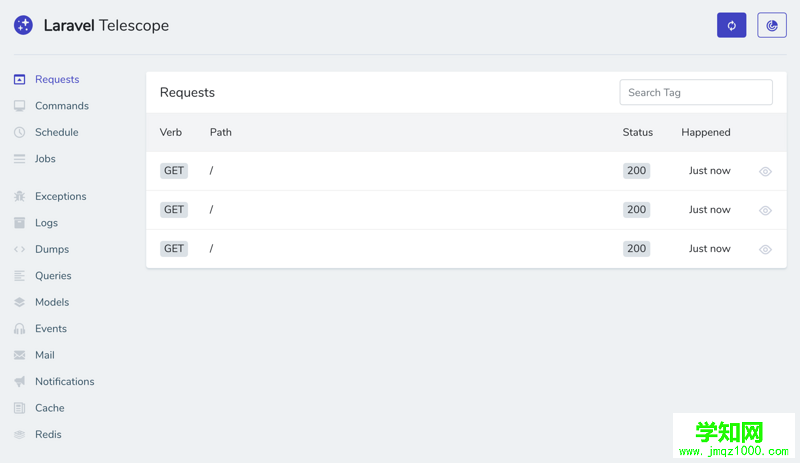Click the auto-refresh button in header
This screenshot has height=463, width=800.
click(x=731, y=25)
